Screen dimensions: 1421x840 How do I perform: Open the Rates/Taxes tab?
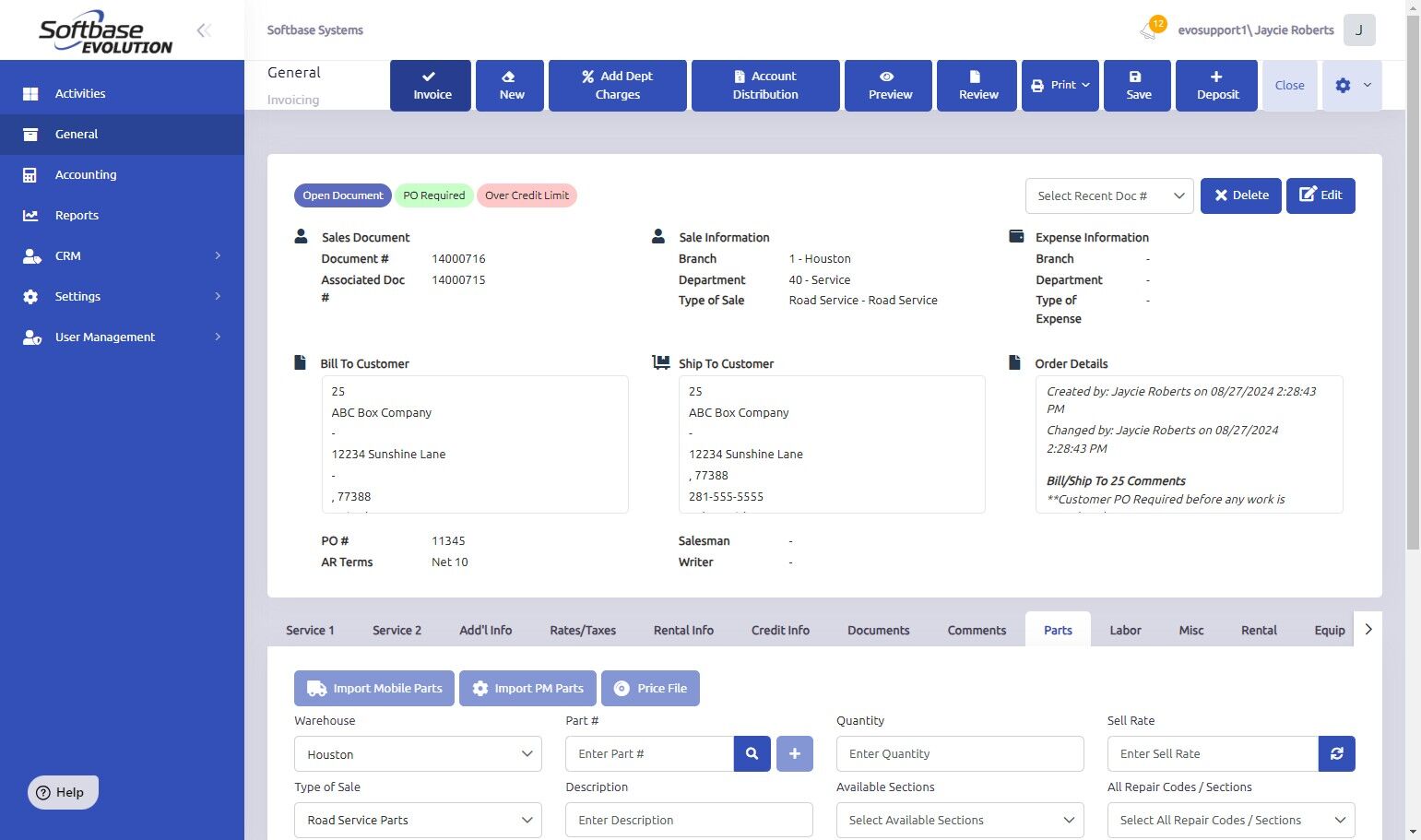[x=583, y=630]
